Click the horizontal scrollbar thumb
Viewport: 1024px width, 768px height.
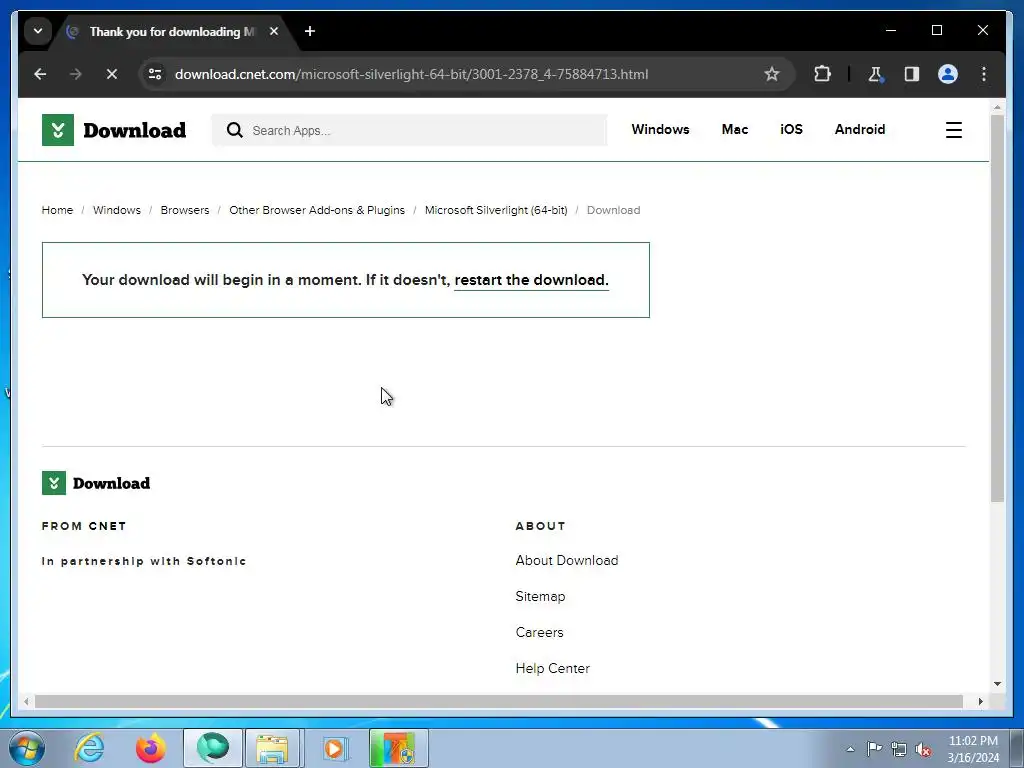[499, 701]
